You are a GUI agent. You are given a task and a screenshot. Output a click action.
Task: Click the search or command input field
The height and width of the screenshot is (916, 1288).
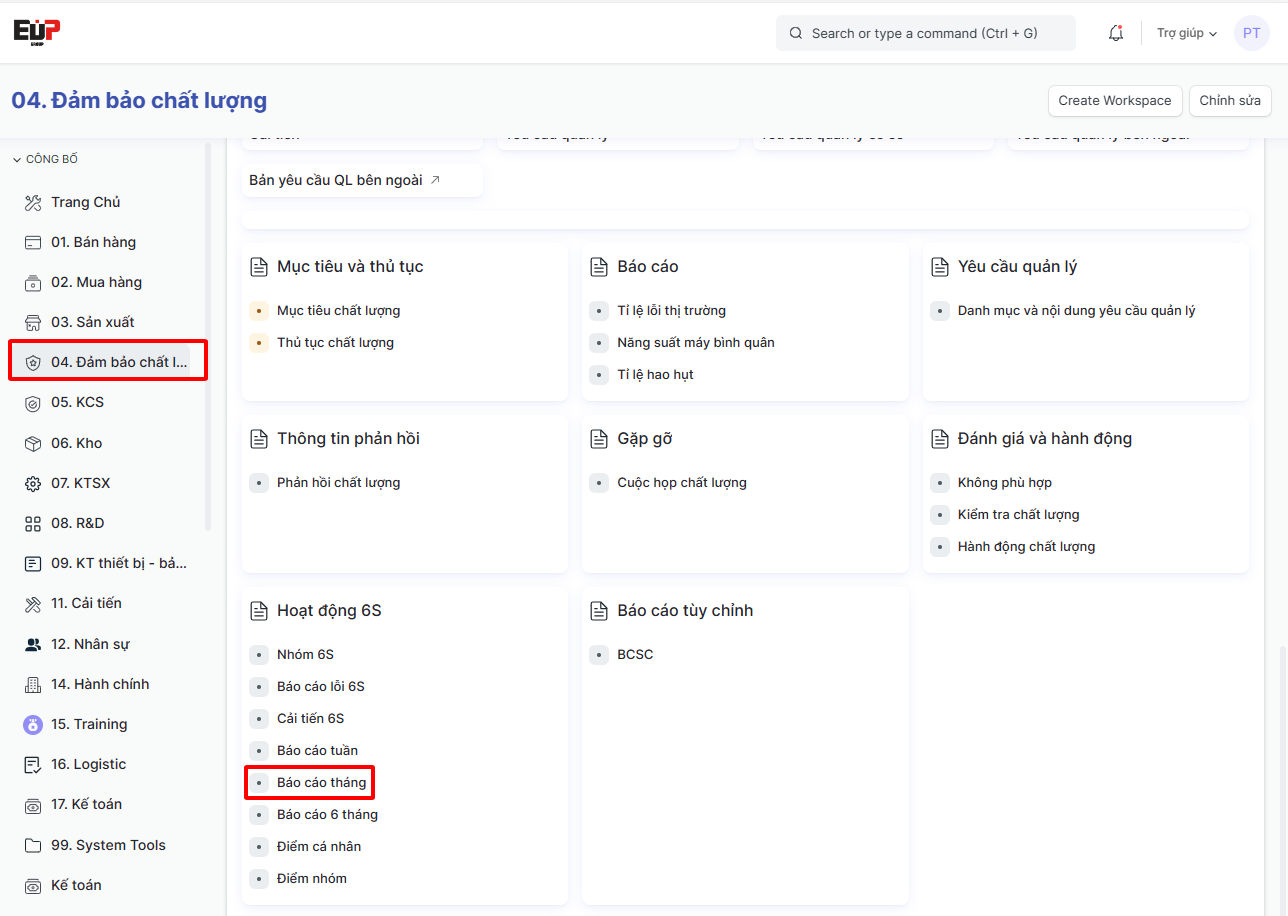(925, 33)
